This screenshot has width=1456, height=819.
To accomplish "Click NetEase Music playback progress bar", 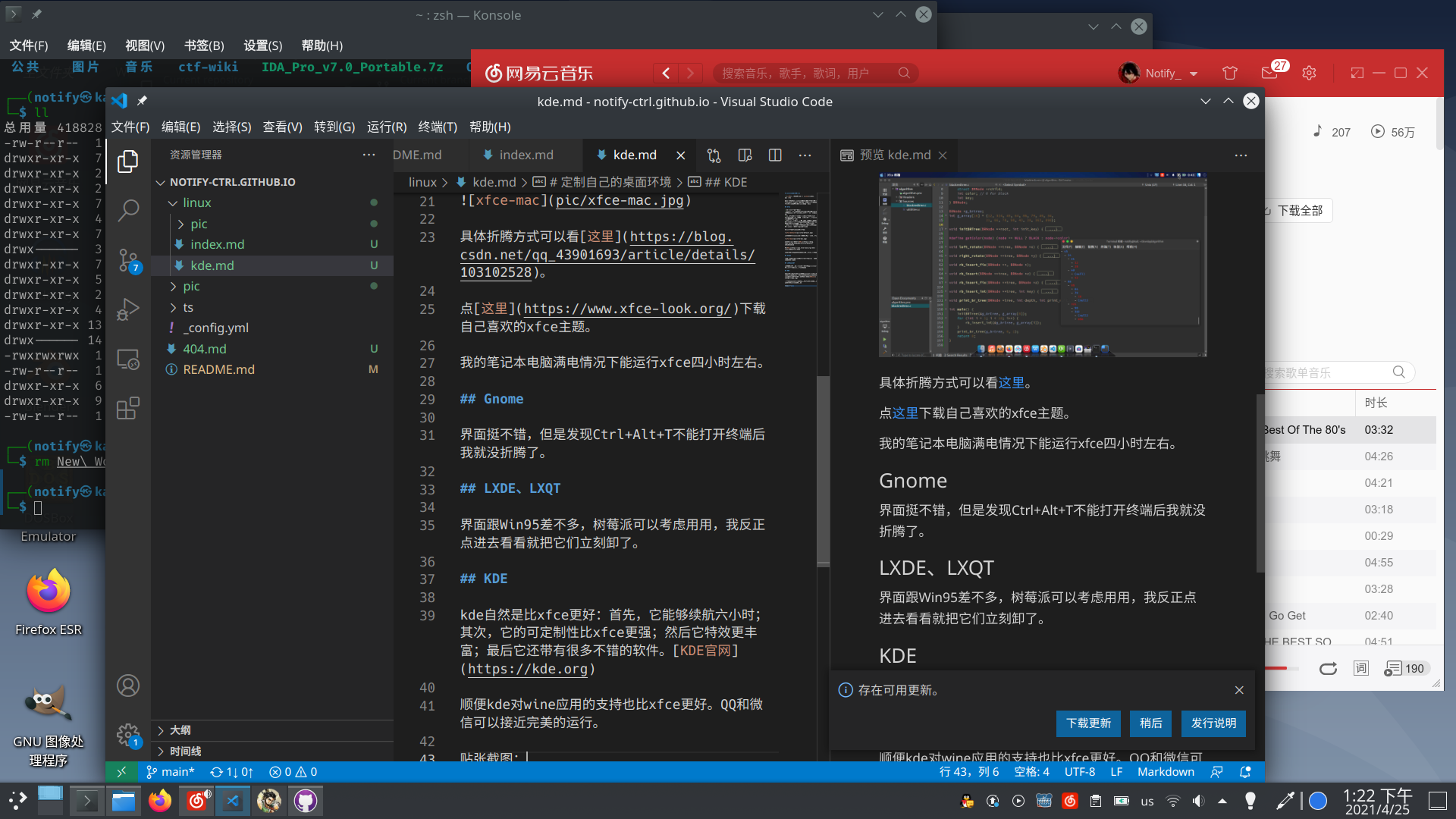I will tap(1282, 668).
